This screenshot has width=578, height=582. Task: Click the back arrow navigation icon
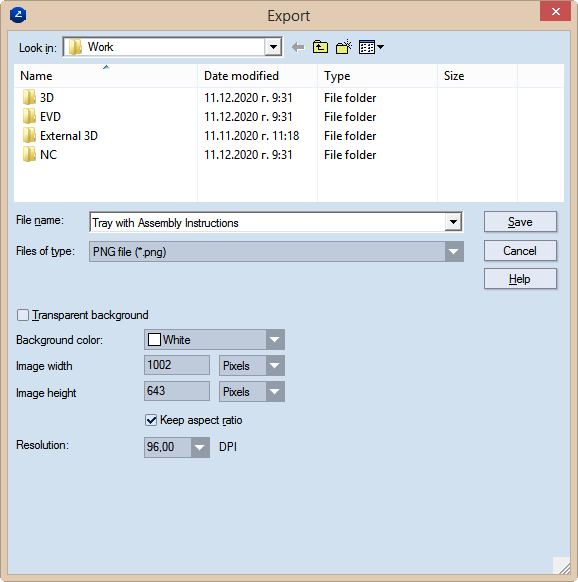[x=298, y=48]
